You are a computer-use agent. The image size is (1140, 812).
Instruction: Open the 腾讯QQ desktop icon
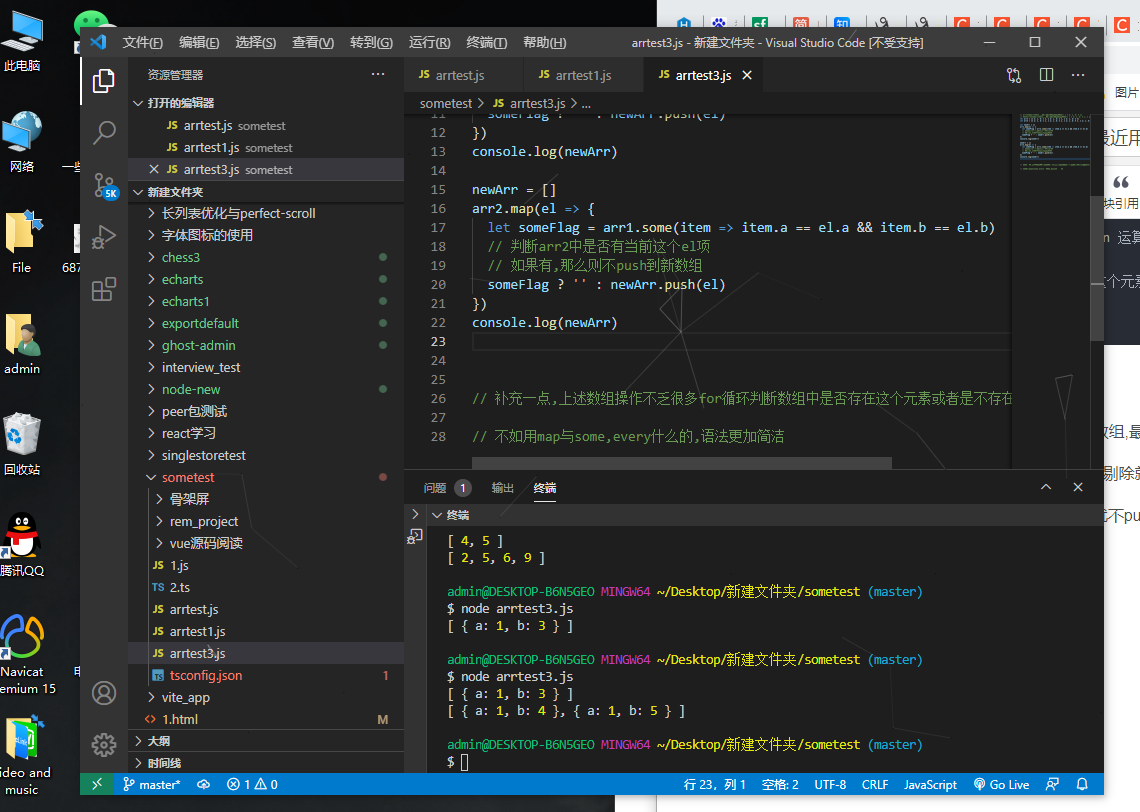(x=22, y=545)
